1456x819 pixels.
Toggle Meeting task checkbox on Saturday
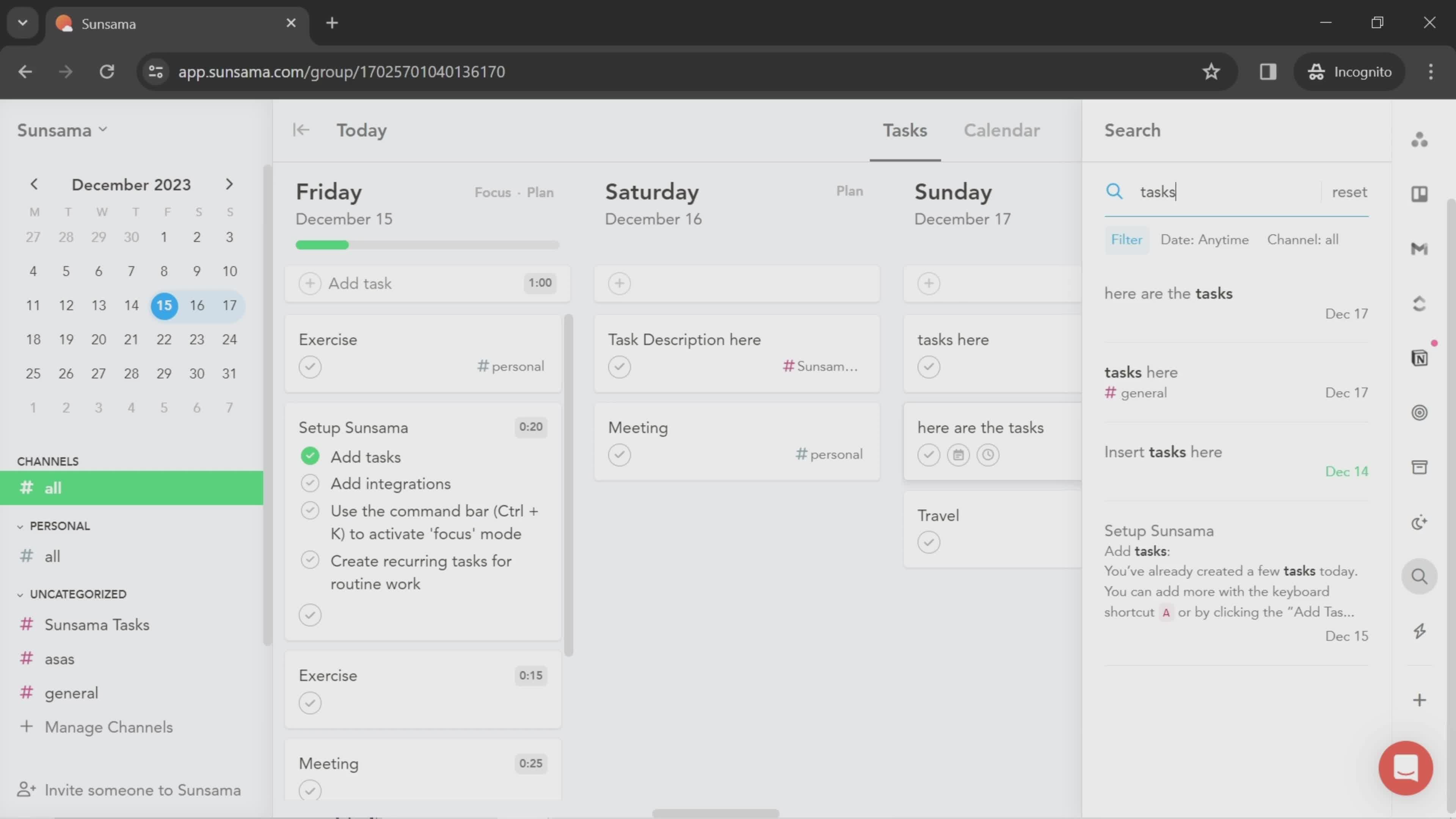(620, 454)
